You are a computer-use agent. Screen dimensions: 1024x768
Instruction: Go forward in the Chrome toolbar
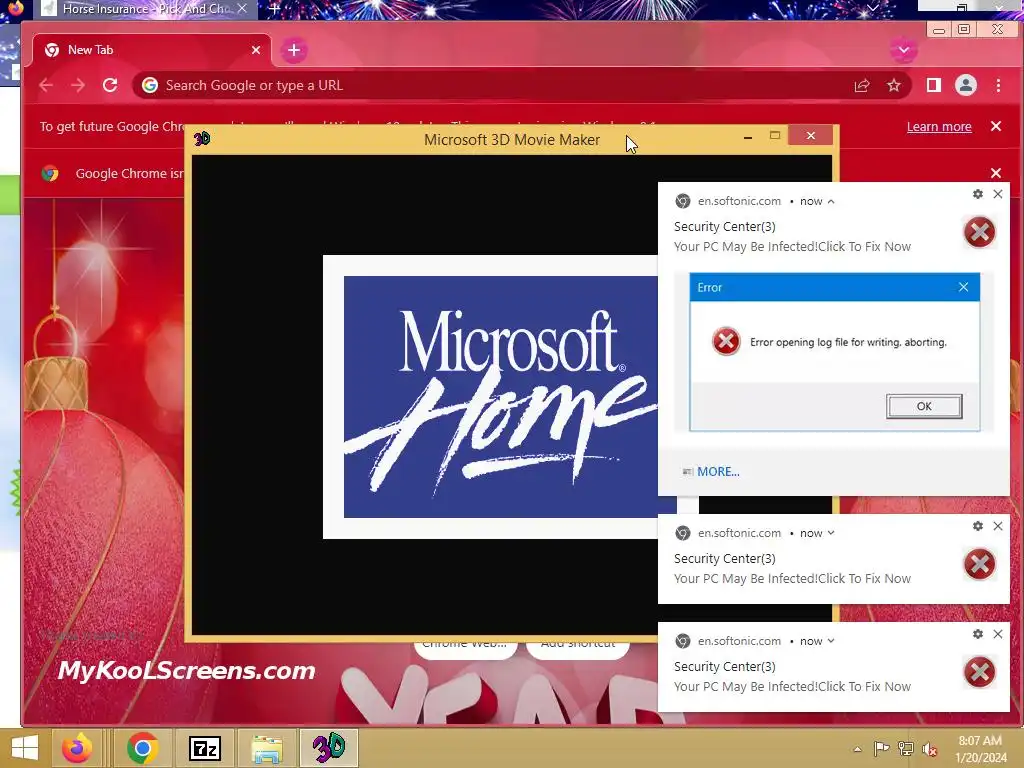coord(78,85)
